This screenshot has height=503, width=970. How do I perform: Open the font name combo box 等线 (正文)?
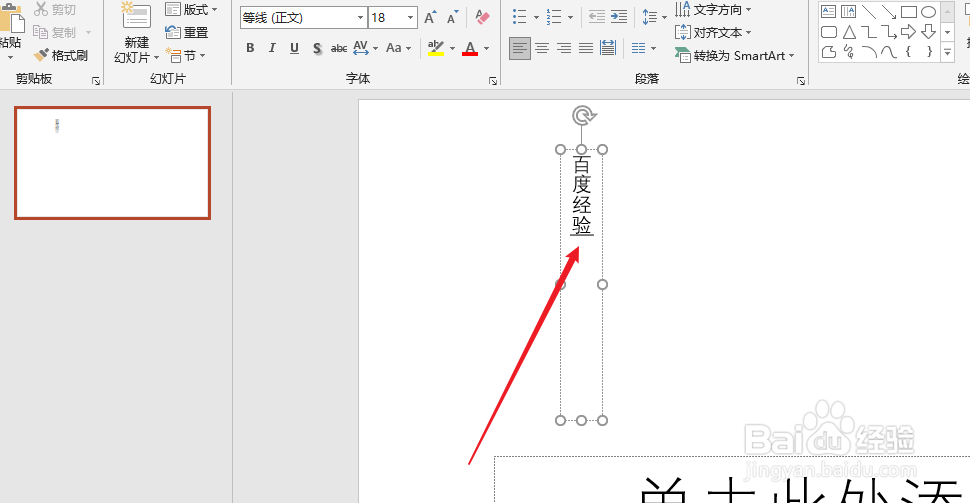tap(303, 18)
